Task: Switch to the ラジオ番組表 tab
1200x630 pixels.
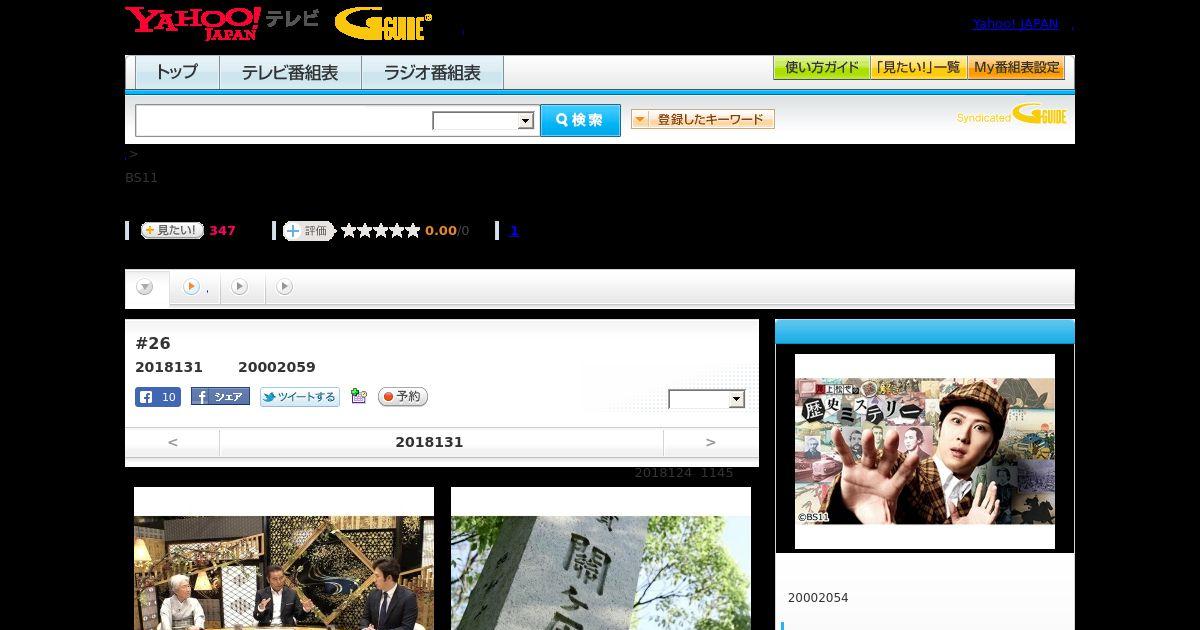Action: click(432, 73)
